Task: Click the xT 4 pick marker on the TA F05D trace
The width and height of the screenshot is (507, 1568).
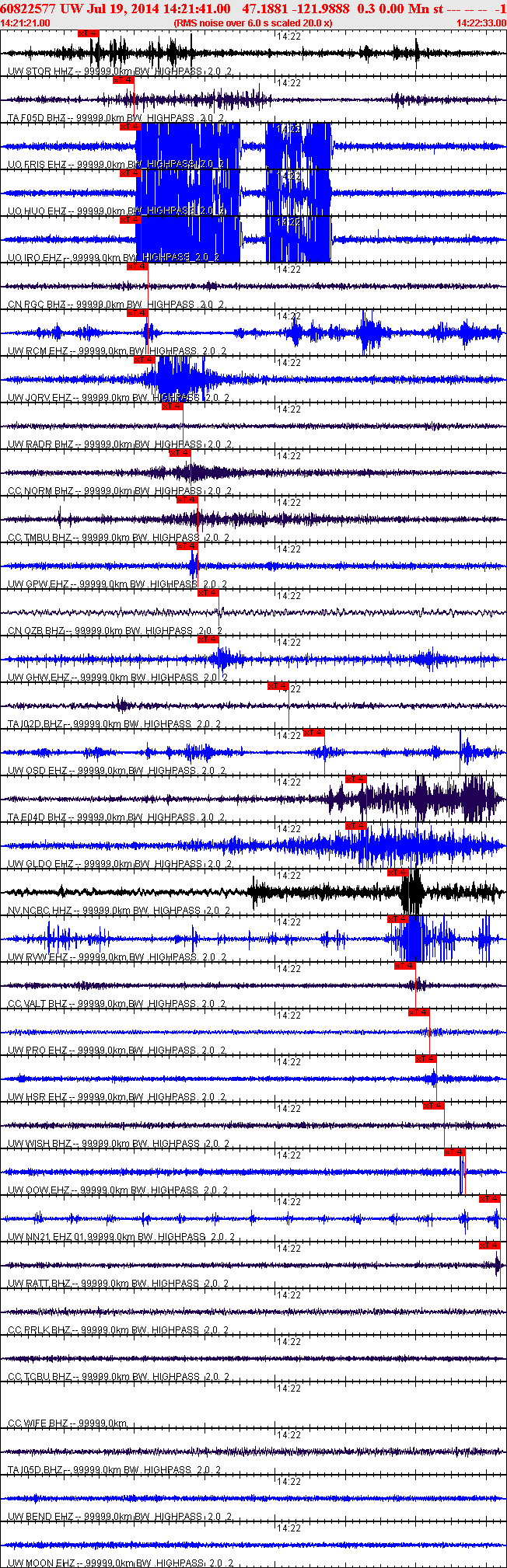Action: click(124, 80)
